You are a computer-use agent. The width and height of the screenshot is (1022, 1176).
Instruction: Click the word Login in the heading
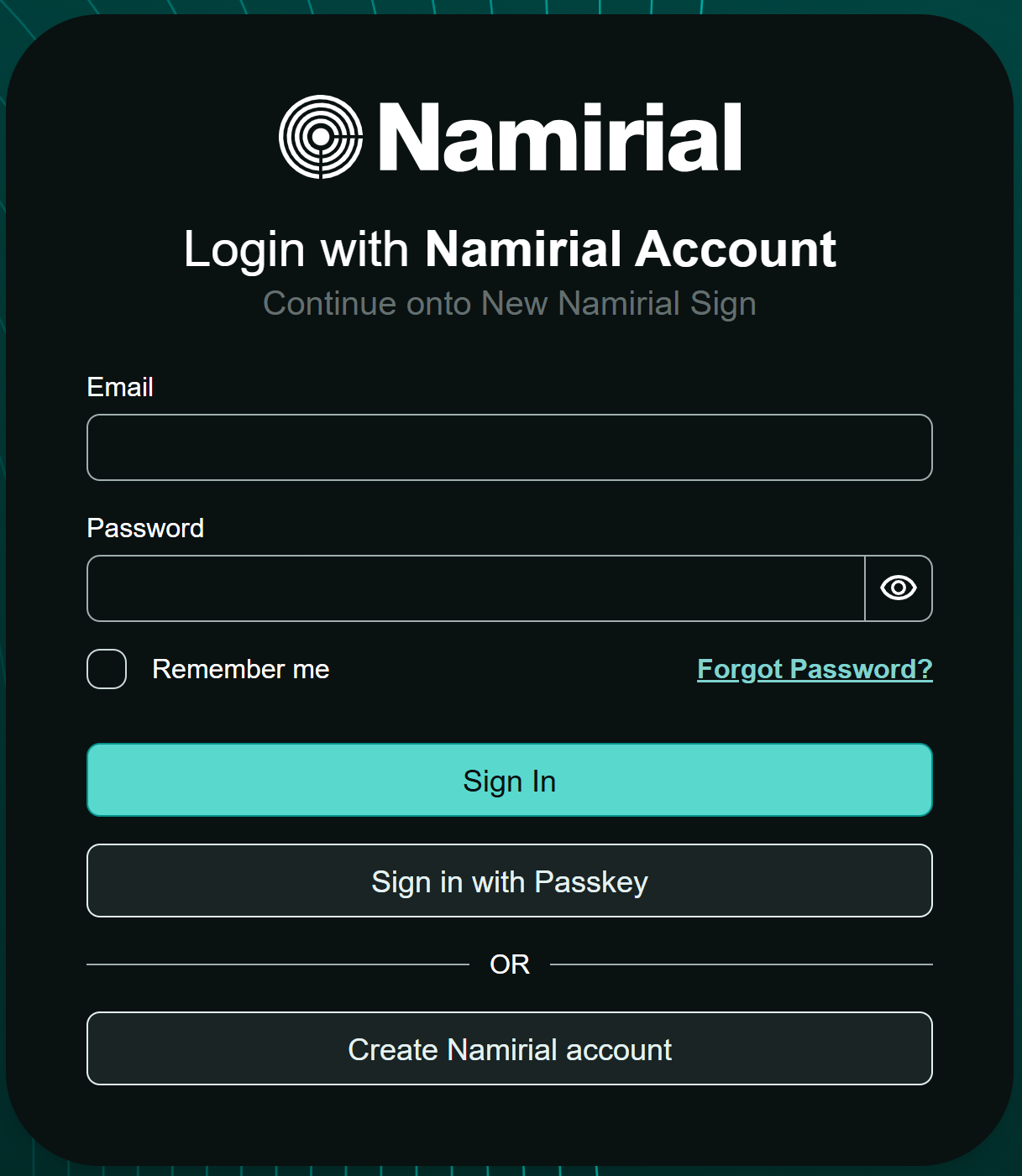[244, 249]
